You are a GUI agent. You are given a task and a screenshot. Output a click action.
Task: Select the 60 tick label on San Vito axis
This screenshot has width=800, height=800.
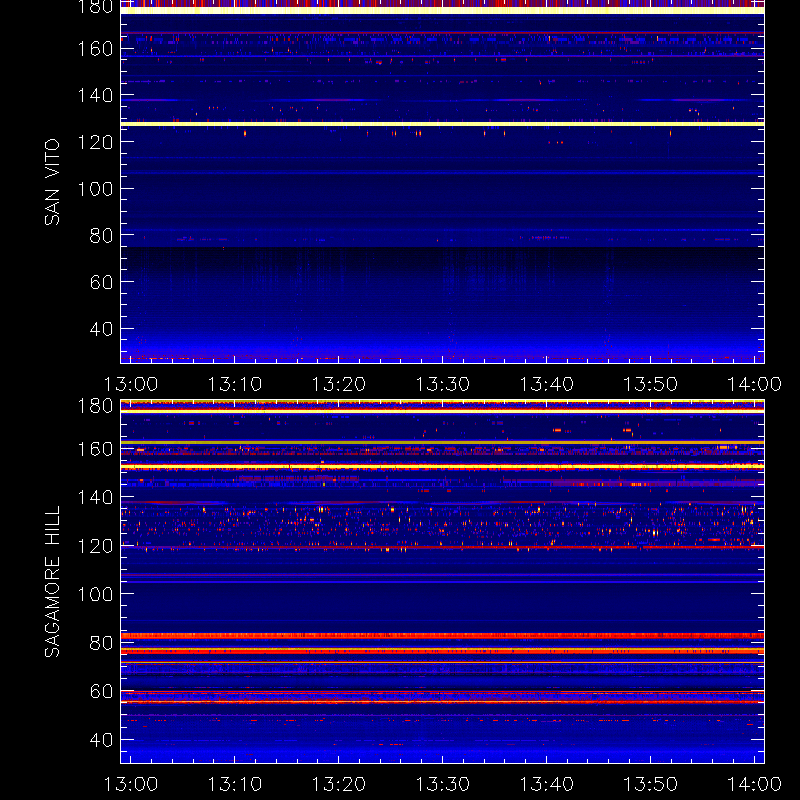tap(101, 282)
